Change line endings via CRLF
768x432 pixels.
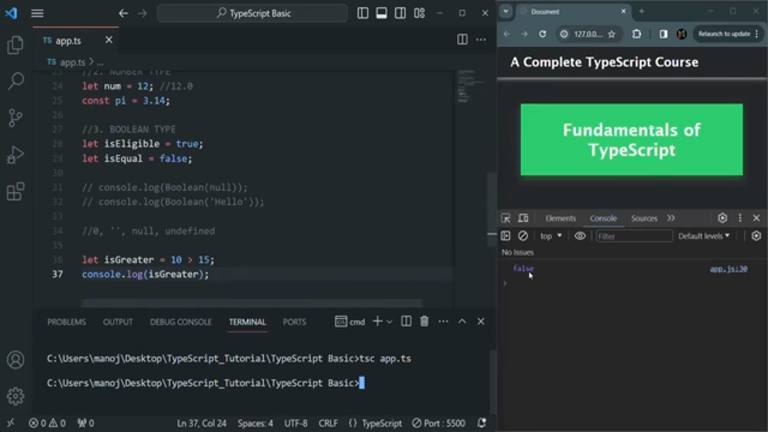[328, 423]
